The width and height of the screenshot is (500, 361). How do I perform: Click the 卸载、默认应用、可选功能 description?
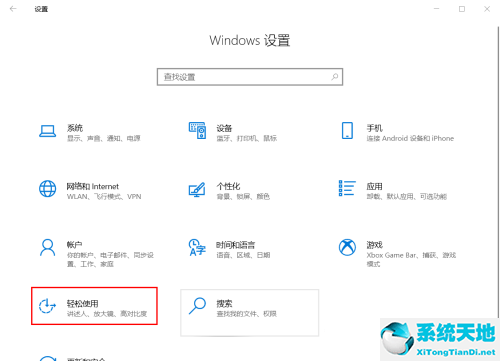point(407,197)
